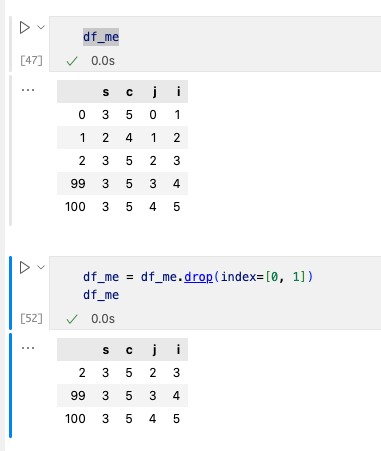Click the blue focus bar beside cell 52 output
The height and width of the screenshot is (451, 381).
pyautogui.click(x=11, y=385)
